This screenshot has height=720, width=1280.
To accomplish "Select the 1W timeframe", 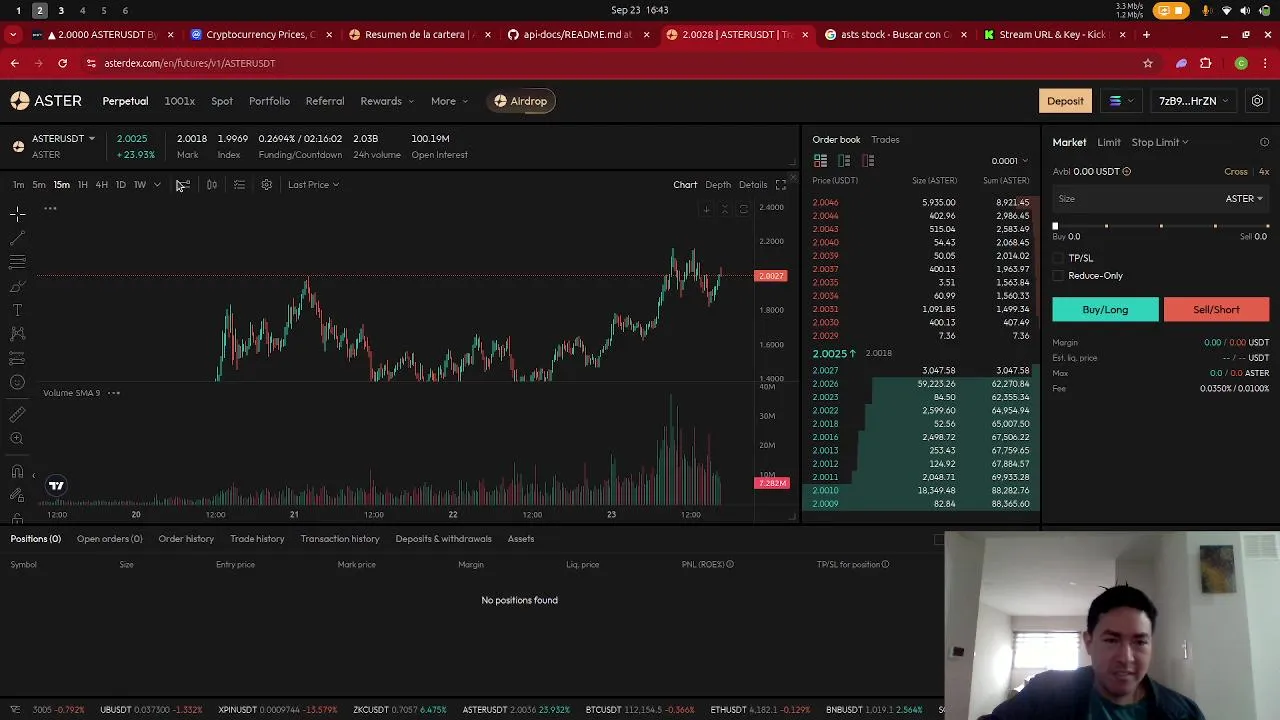I will click(x=140, y=185).
